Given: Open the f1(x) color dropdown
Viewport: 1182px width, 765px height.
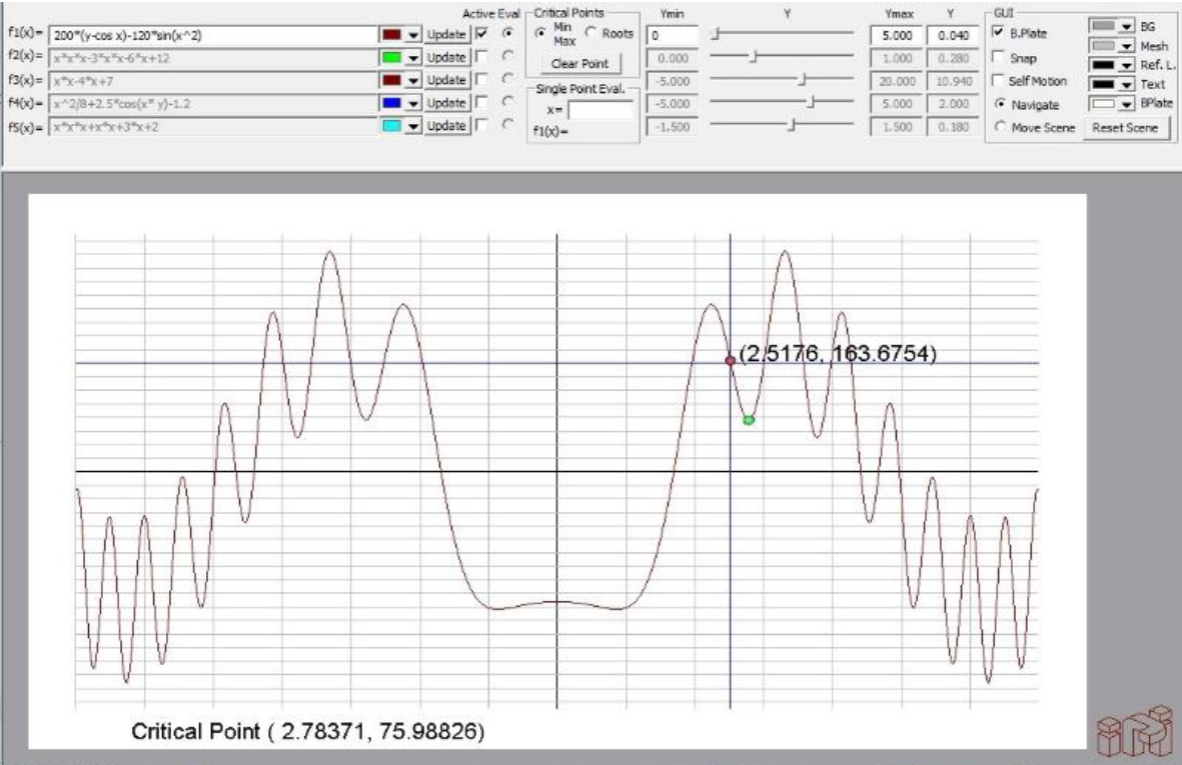Looking at the screenshot, I should 413,34.
